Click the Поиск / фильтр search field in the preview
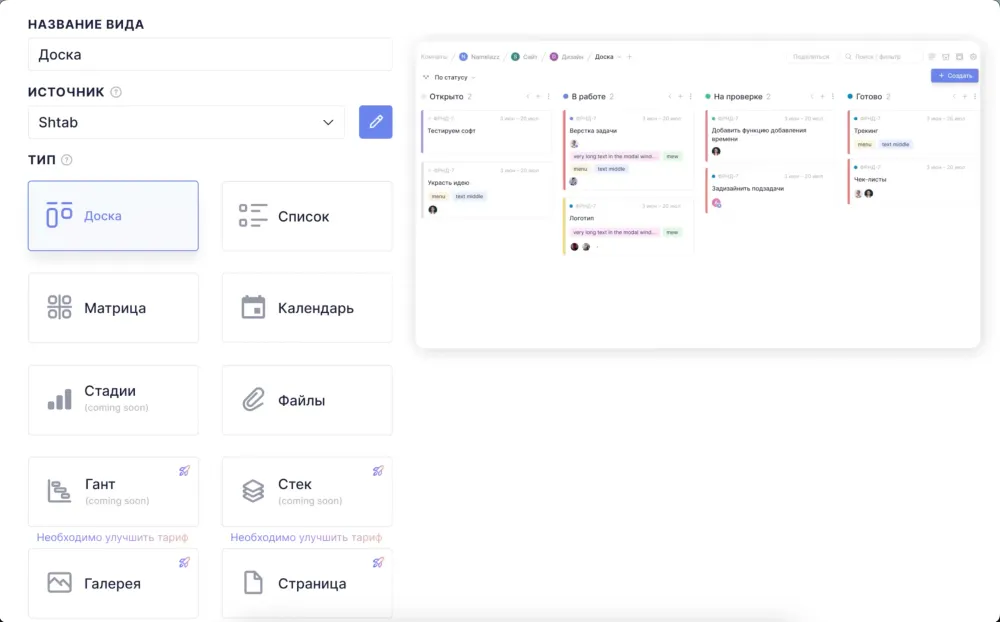Screen dimensions: 1000x622 (881, 57)
